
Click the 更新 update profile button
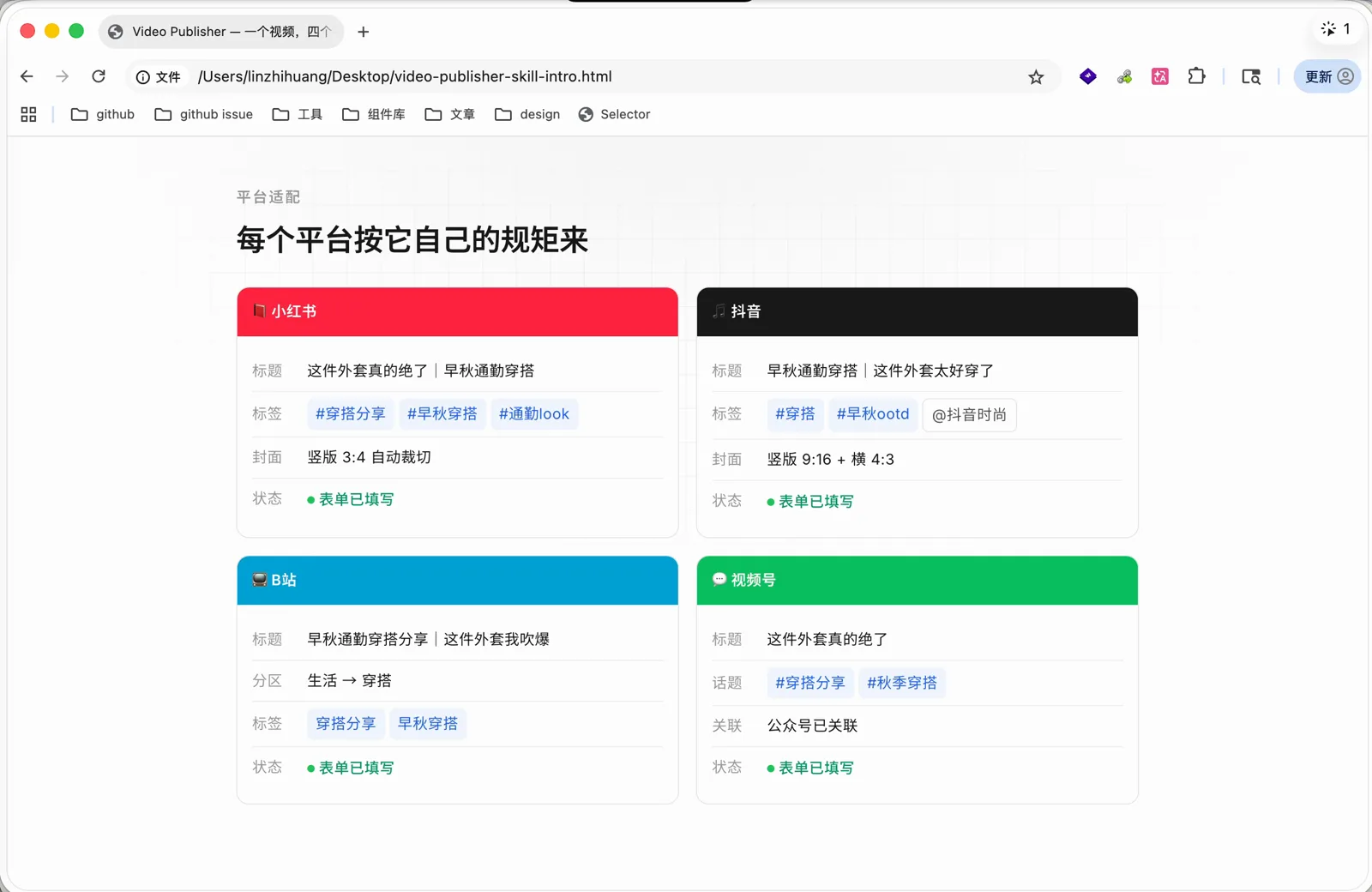[x=1327, y=76]
